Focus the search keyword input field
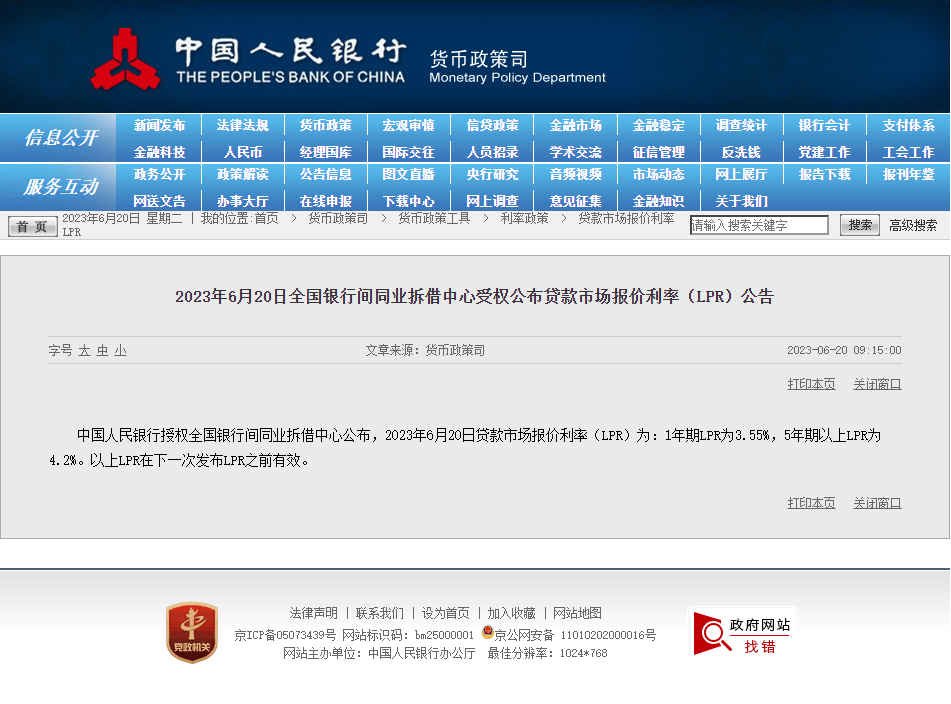The image size is (951, 704). coord(759,226)
